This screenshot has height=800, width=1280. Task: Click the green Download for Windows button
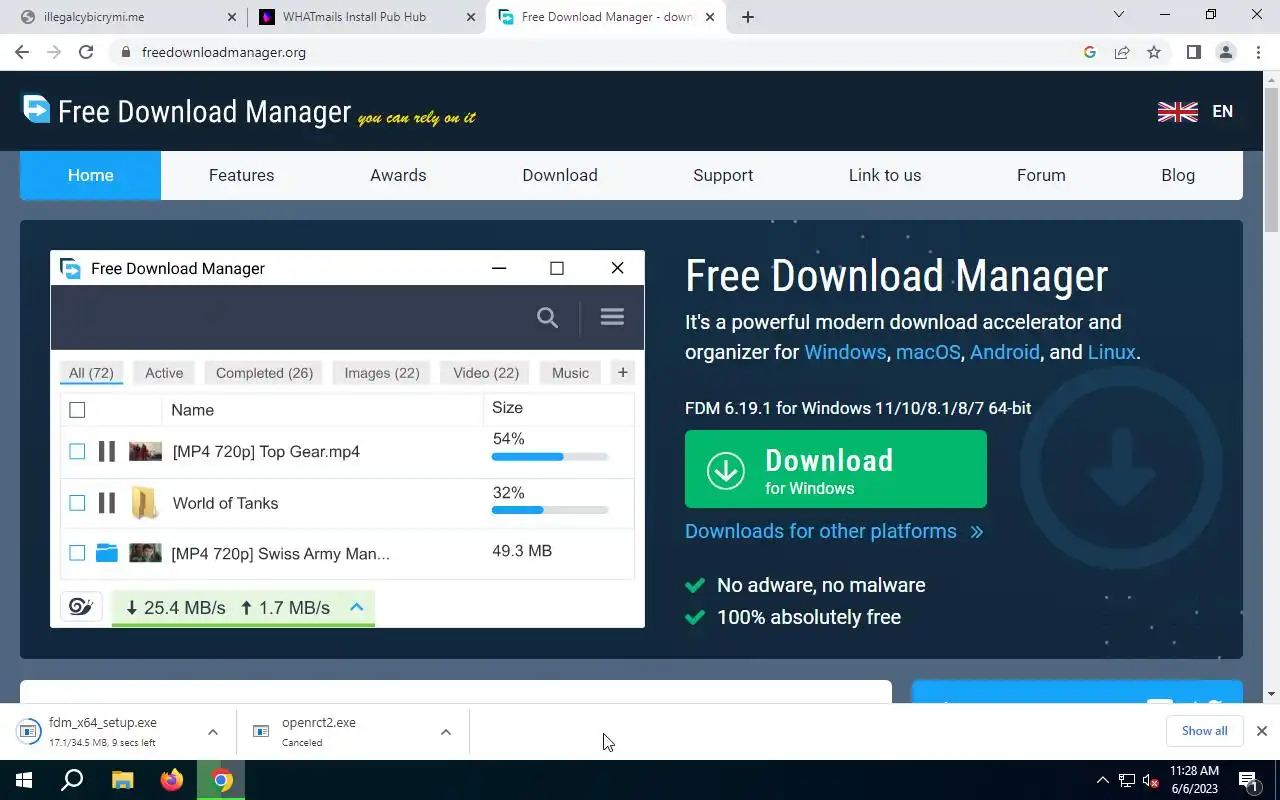(836, 469)
